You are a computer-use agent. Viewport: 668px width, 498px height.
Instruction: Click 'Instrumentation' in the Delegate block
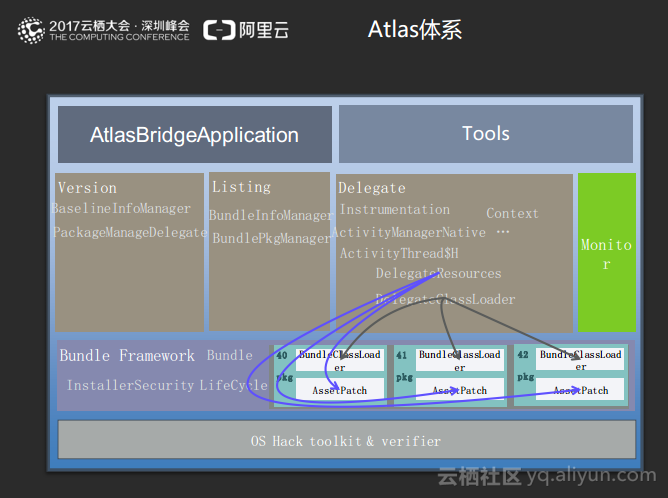click(394, 210)
